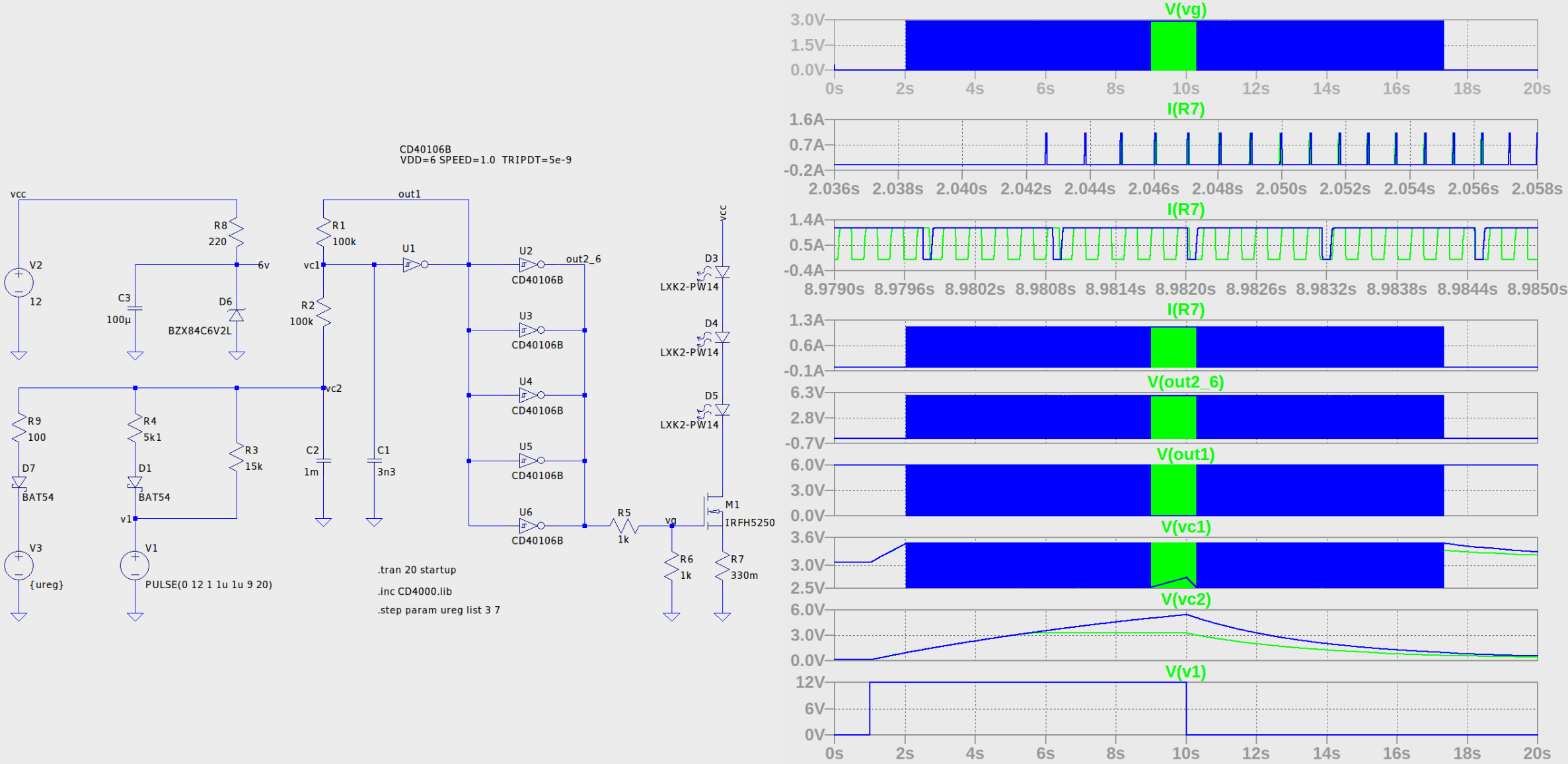Image resolution: width=1568 pixels, height=764 pixels.
Task: Click the .inc CD4000.lib directive
Action: pyautogui.click(x=415, y=591)
